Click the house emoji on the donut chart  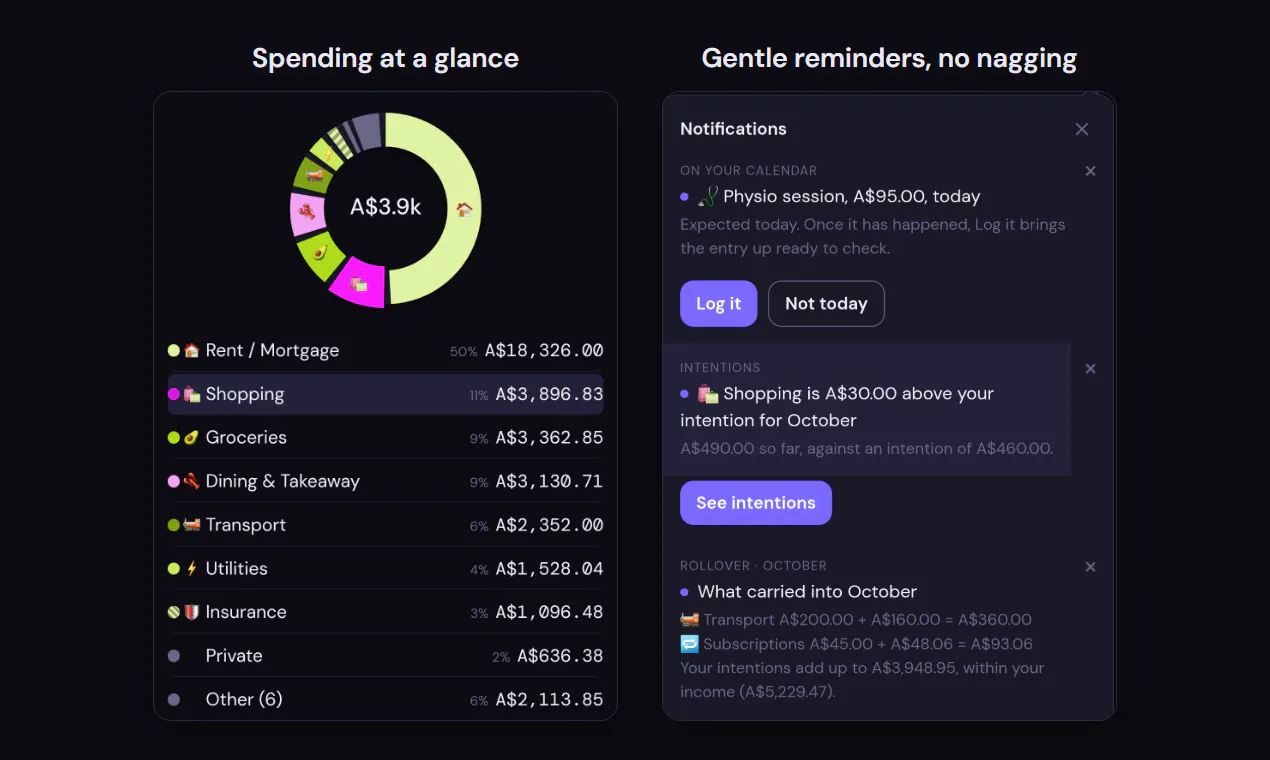(x=463, y=209)
